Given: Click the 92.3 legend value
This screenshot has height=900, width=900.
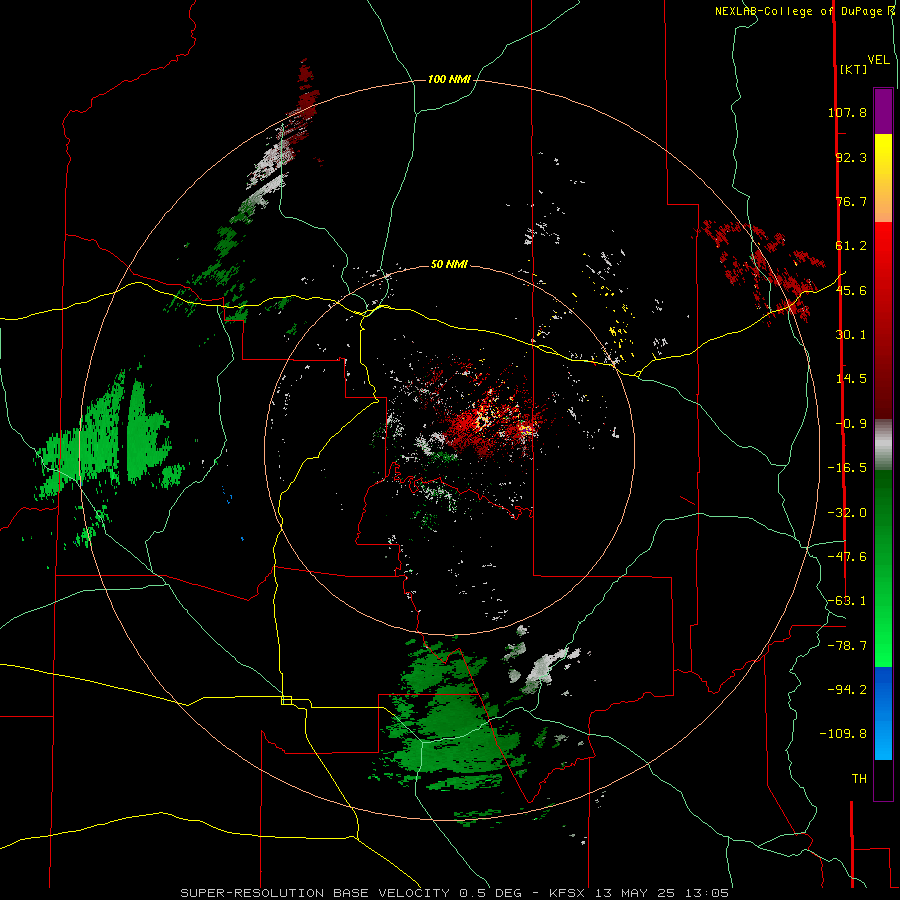Looking at the screenshot, I should click(851, 157).
